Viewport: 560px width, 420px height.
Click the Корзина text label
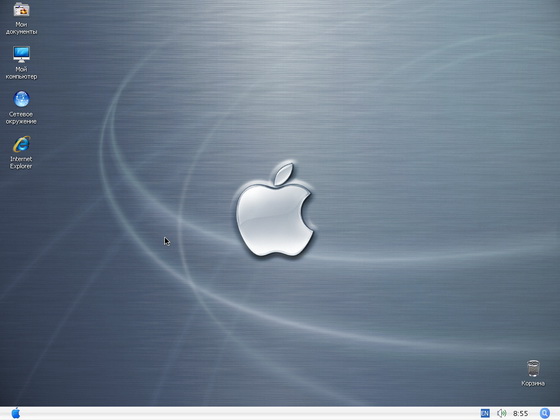tap(533, 384)
